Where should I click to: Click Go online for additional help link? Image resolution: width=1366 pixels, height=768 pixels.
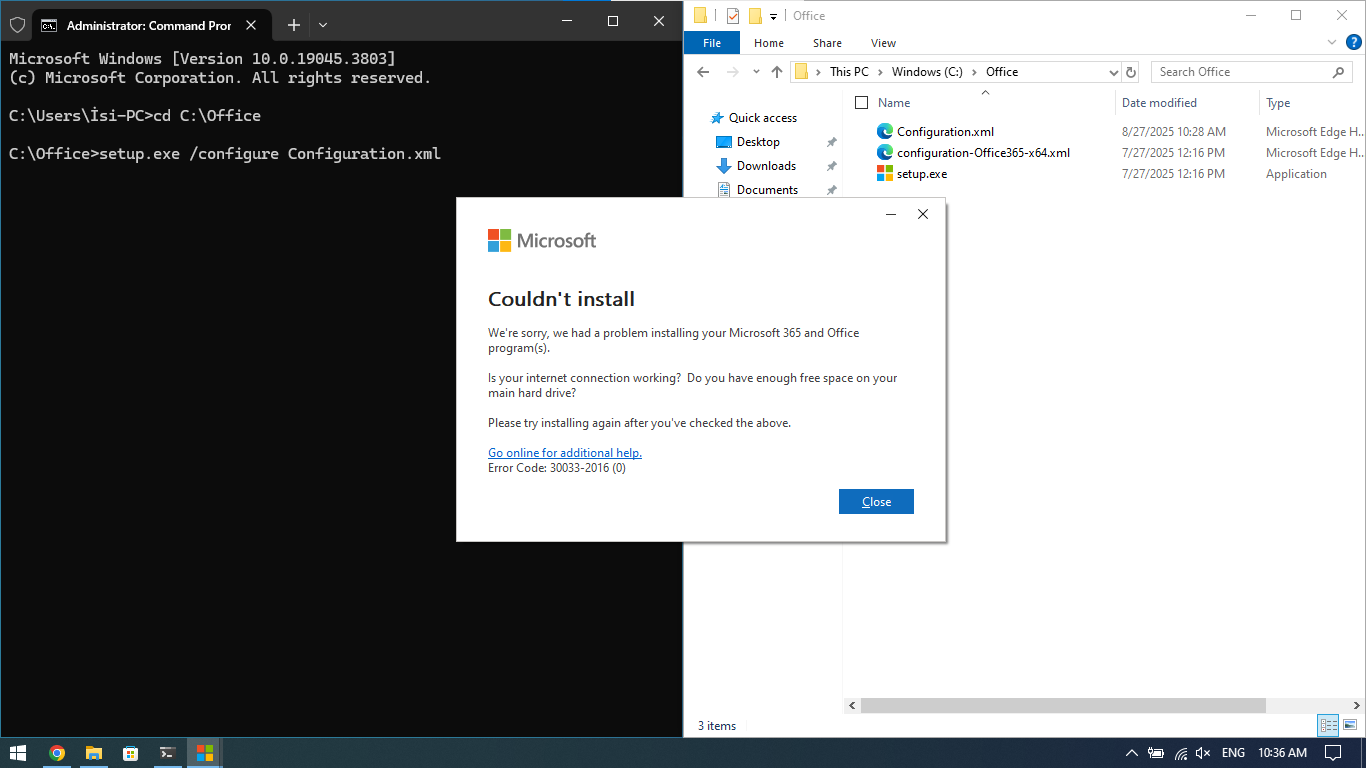(x=565, y=453)
